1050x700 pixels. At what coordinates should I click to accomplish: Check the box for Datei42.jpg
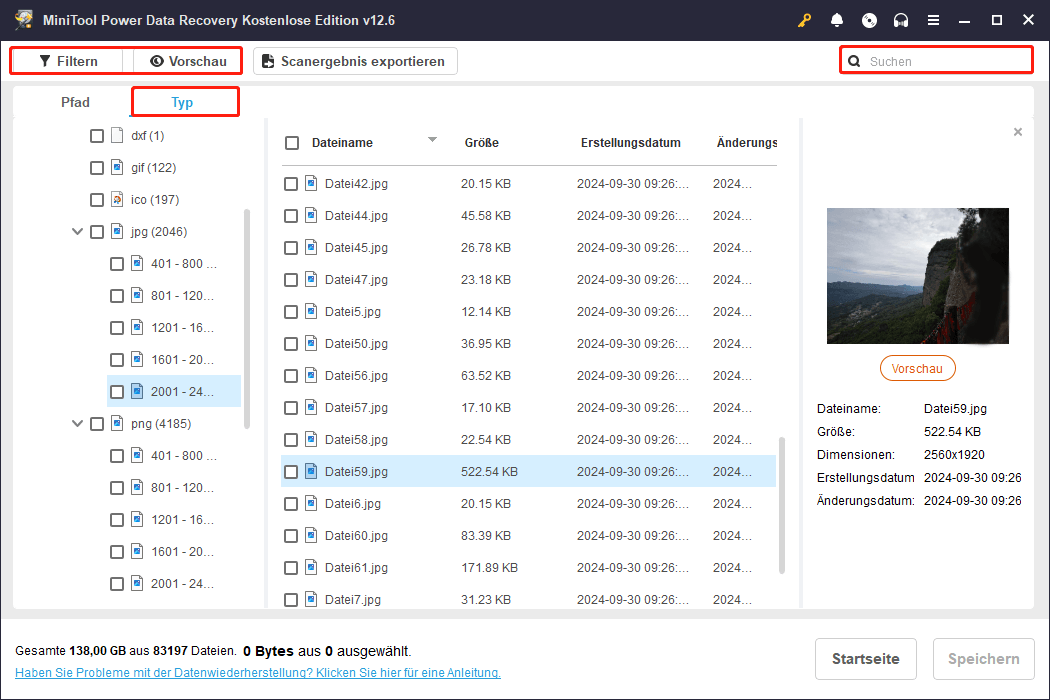pyautogui.click(x=291, y=184)
